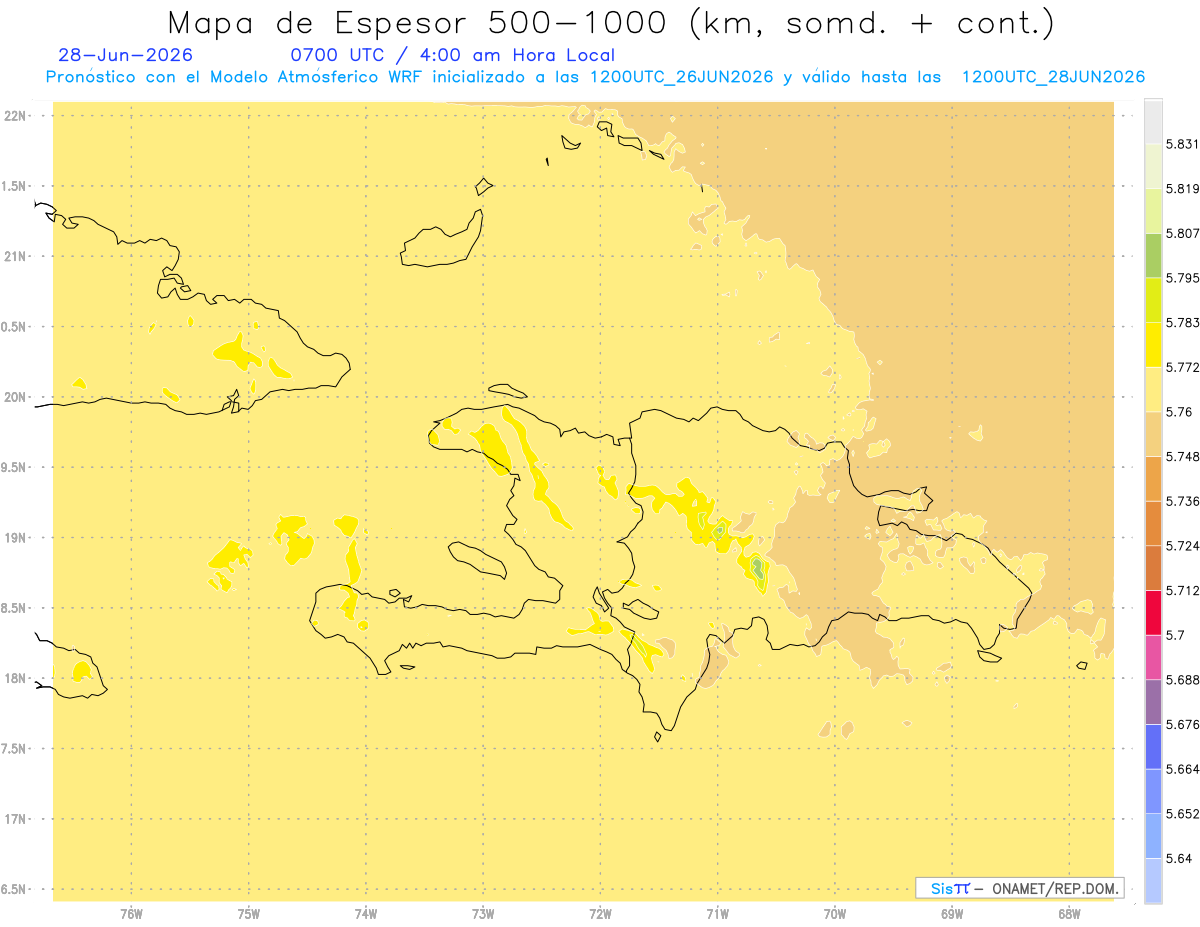Click the "75W" longitude axis label
This screenshot has height=927, width=1200.
coord(249,914)
